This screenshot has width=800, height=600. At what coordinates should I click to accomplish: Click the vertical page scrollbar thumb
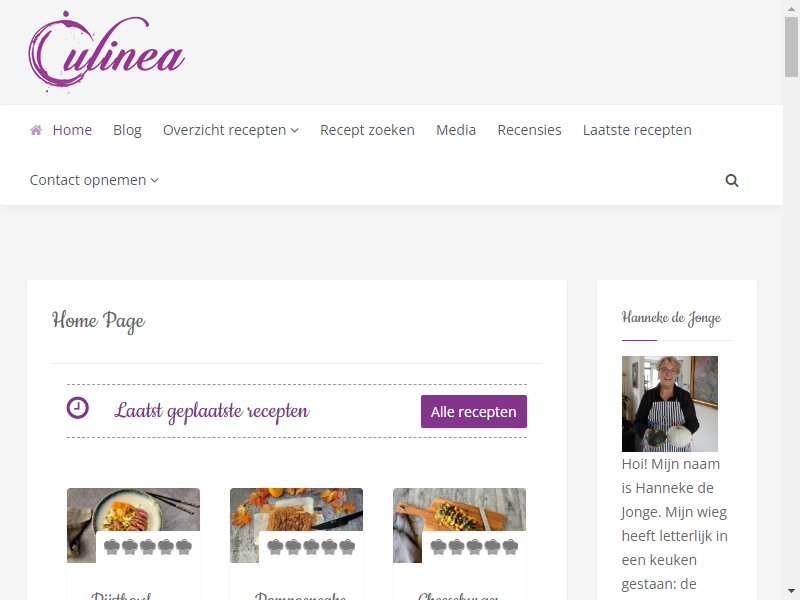791,46
